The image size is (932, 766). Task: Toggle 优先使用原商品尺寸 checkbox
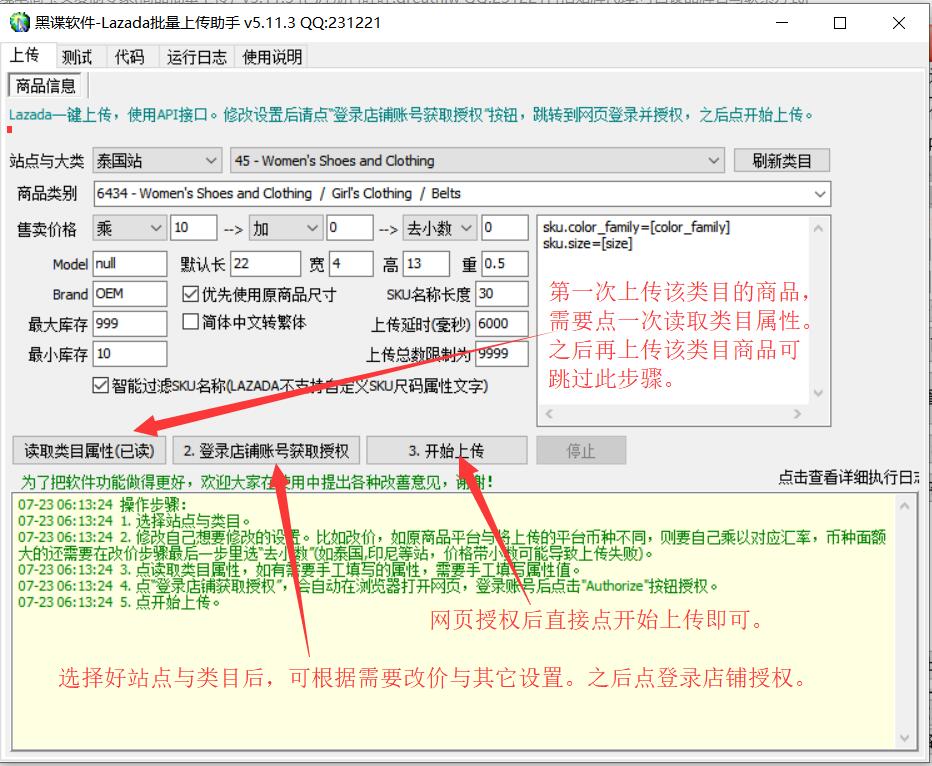tap(190, 294)
